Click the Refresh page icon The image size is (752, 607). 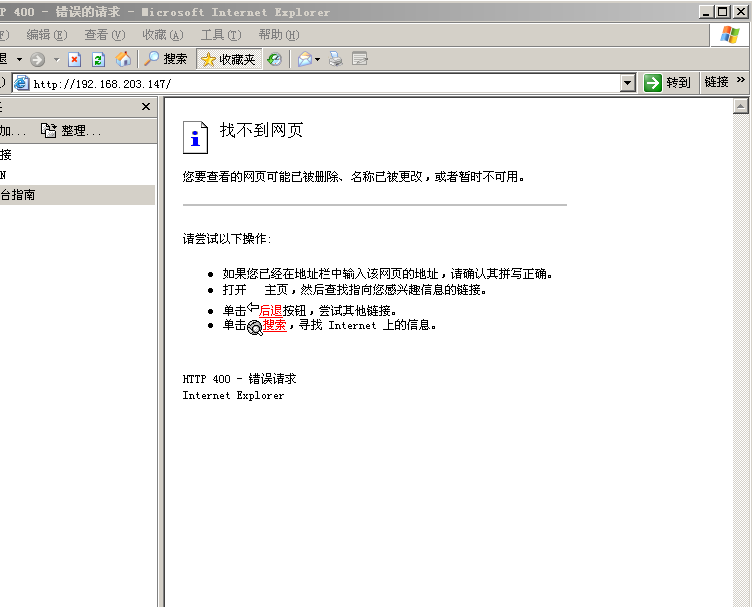[x=98, y=59]
